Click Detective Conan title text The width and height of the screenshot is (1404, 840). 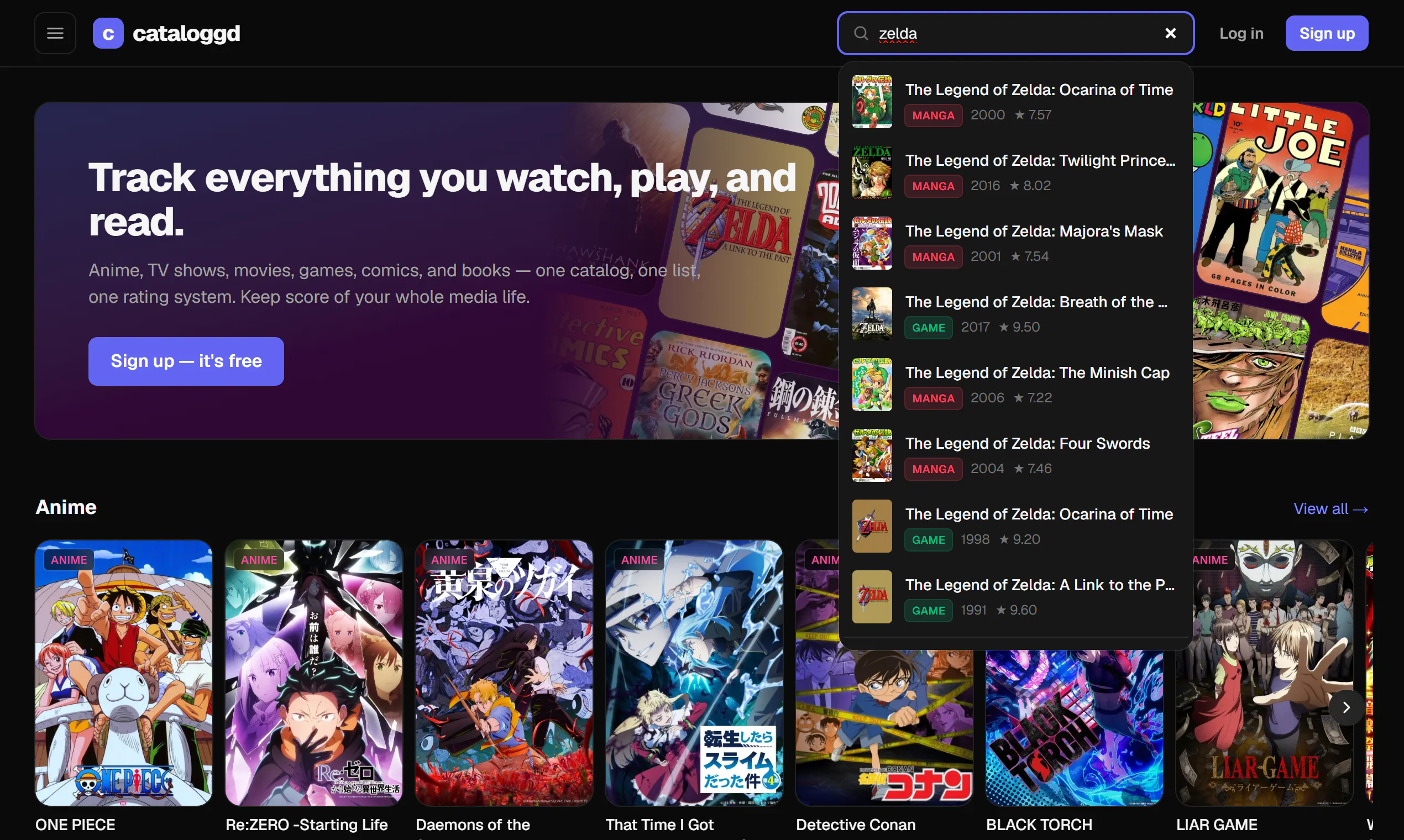click(x=856, y=825)
